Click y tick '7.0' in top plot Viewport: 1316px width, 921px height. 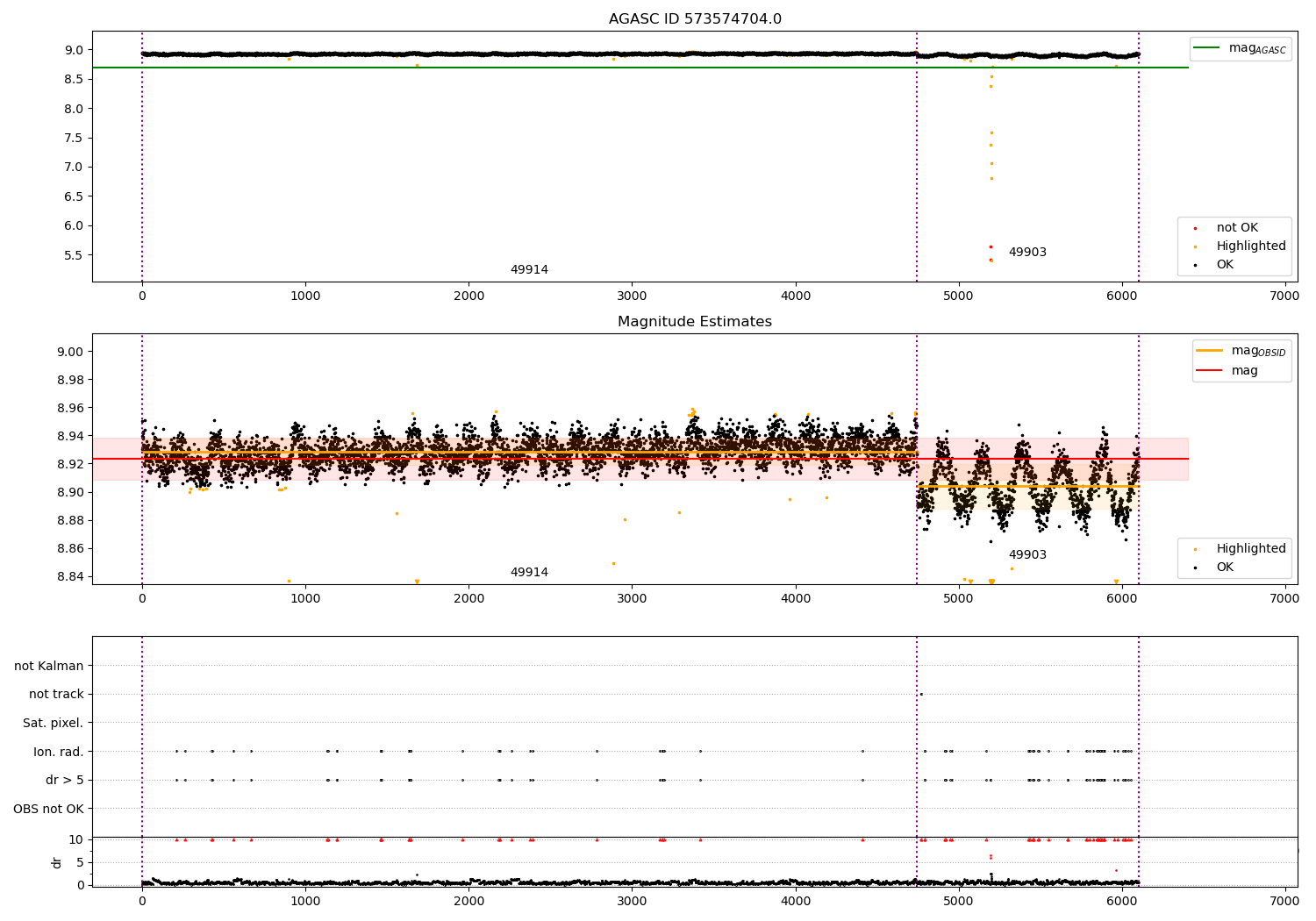[74, 168]
